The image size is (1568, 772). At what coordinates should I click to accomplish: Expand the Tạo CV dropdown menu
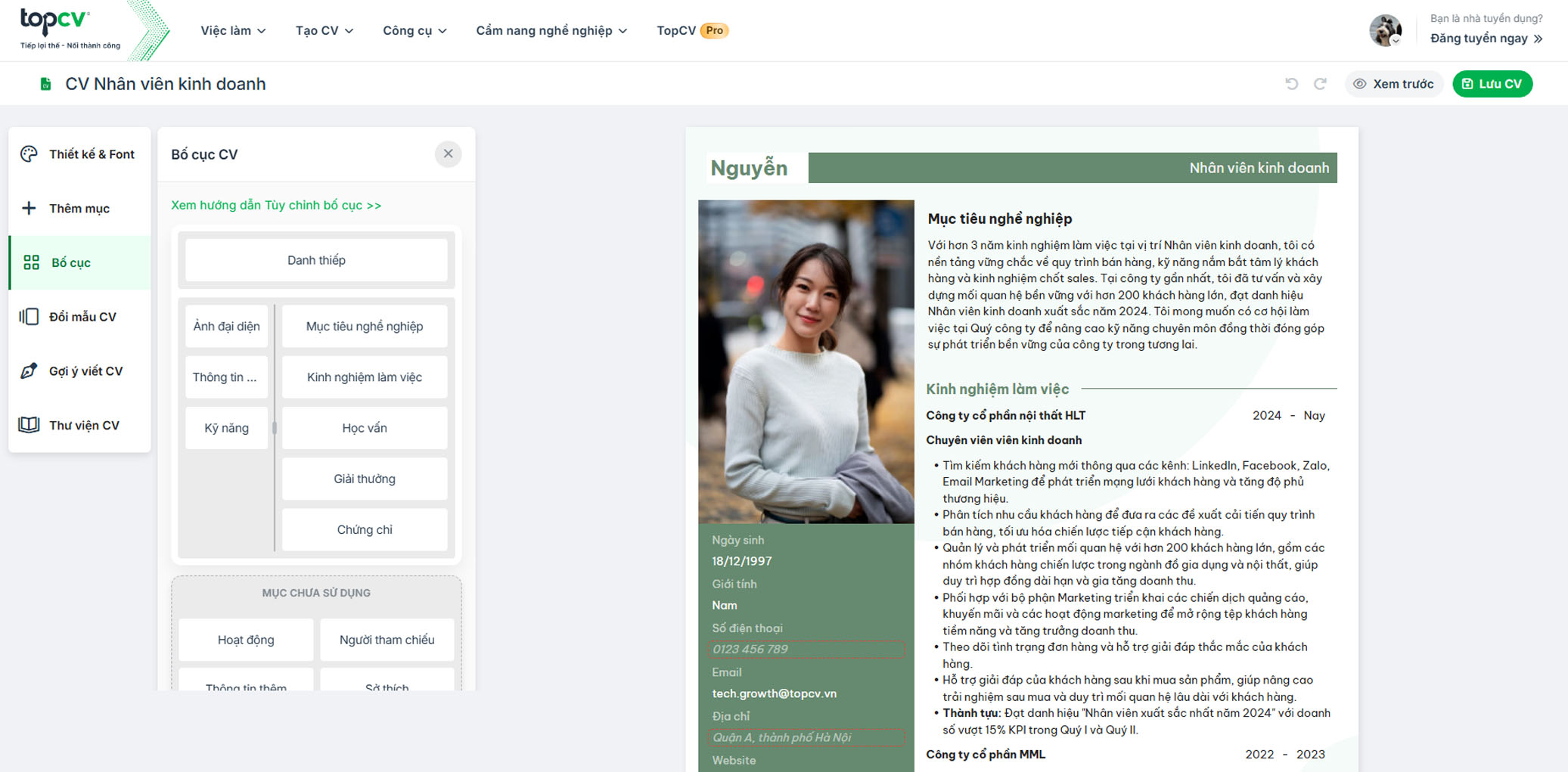tap(324, 30)
